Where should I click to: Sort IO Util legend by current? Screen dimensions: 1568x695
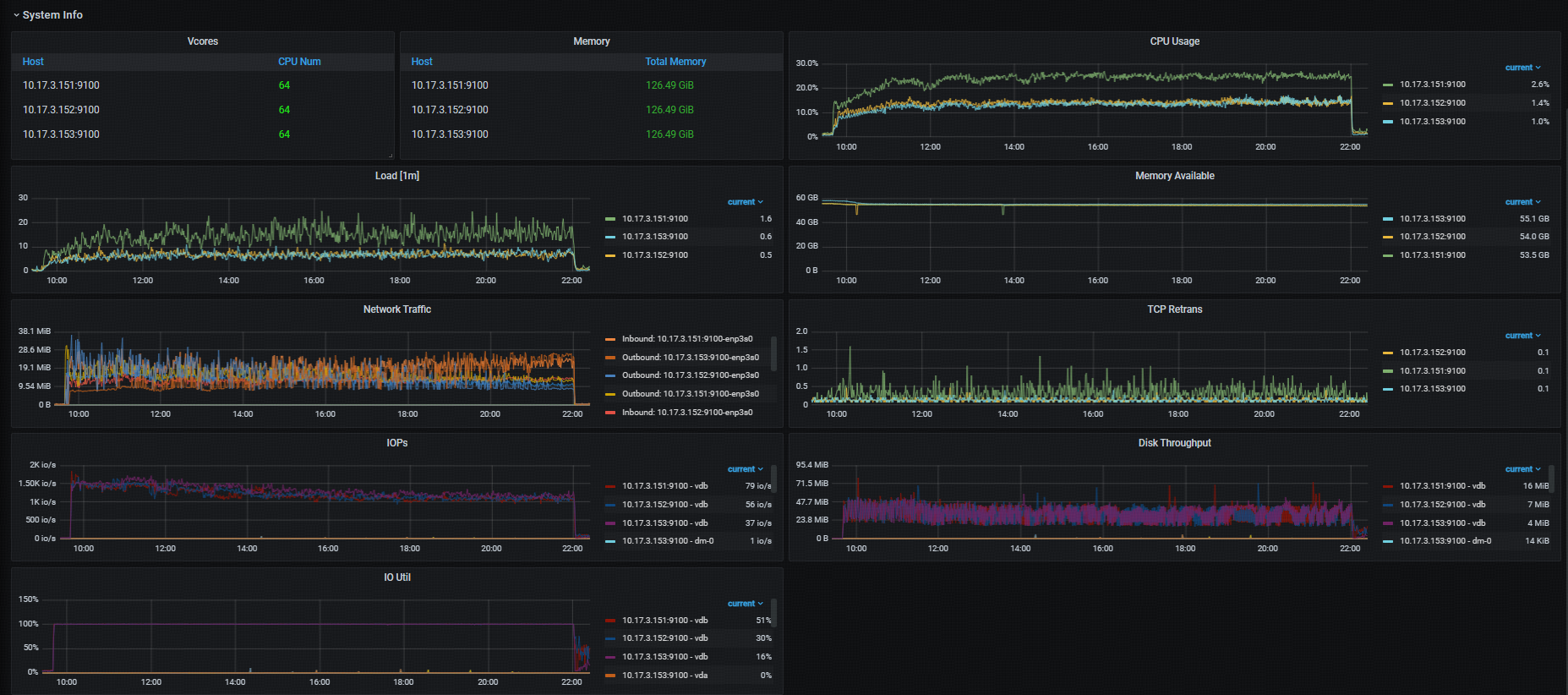[745, 604]
